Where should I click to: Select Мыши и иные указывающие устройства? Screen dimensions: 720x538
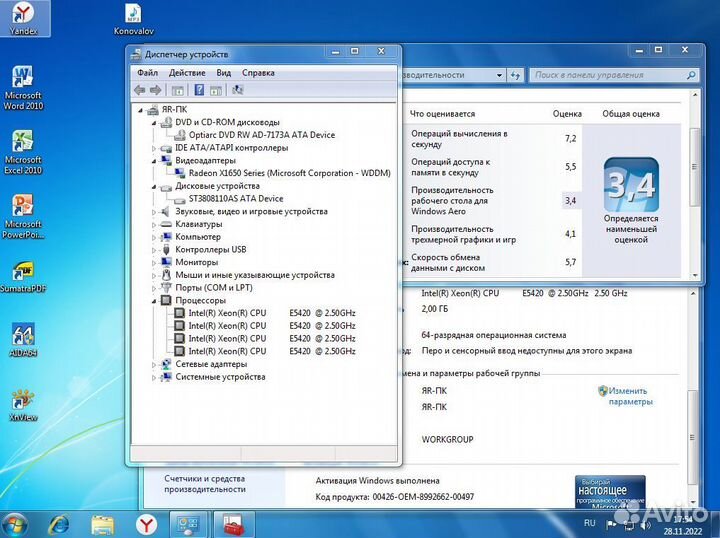(x=255, y=275)
